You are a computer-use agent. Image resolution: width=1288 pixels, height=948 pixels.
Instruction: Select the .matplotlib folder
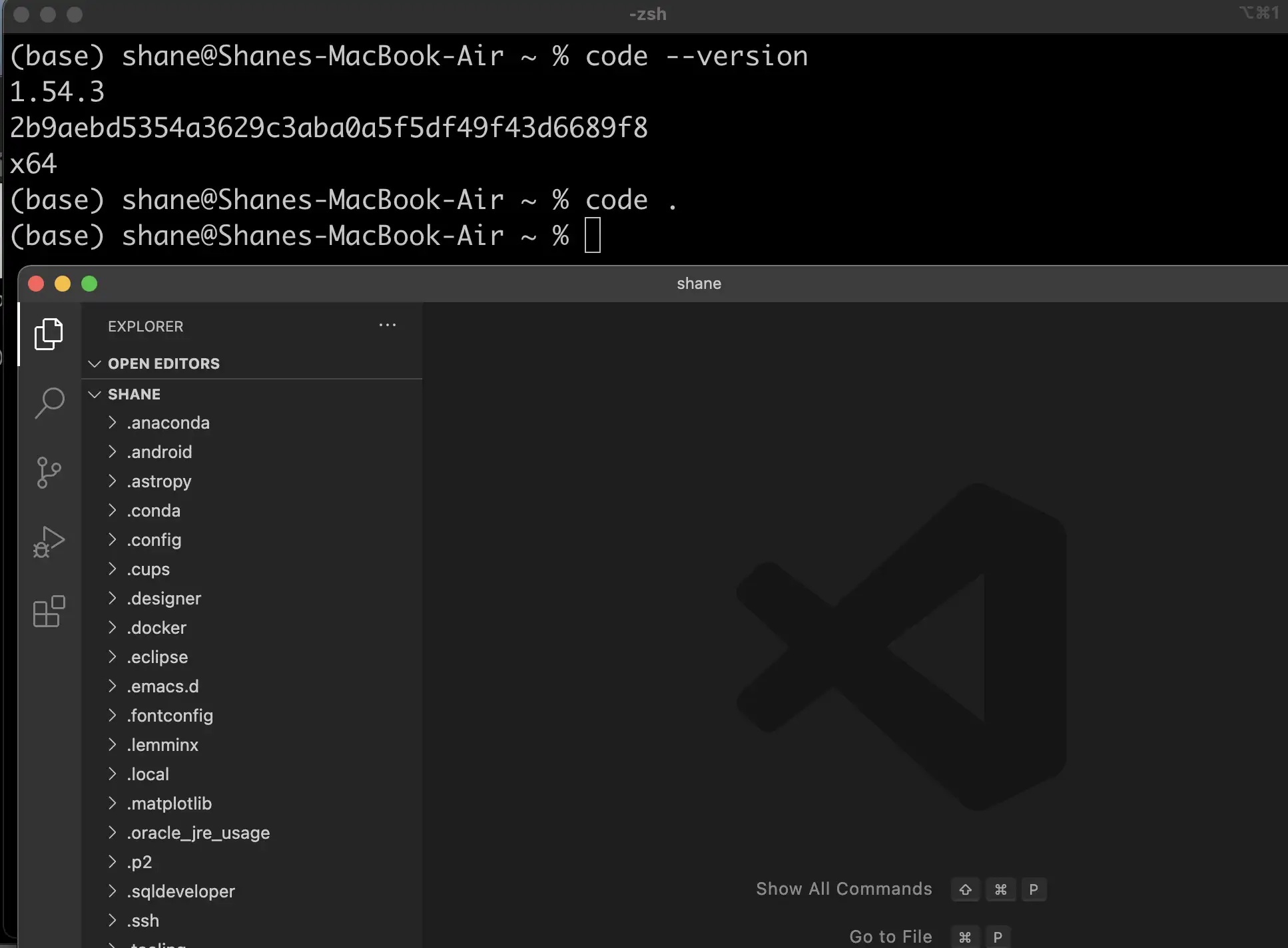[169, 804]
